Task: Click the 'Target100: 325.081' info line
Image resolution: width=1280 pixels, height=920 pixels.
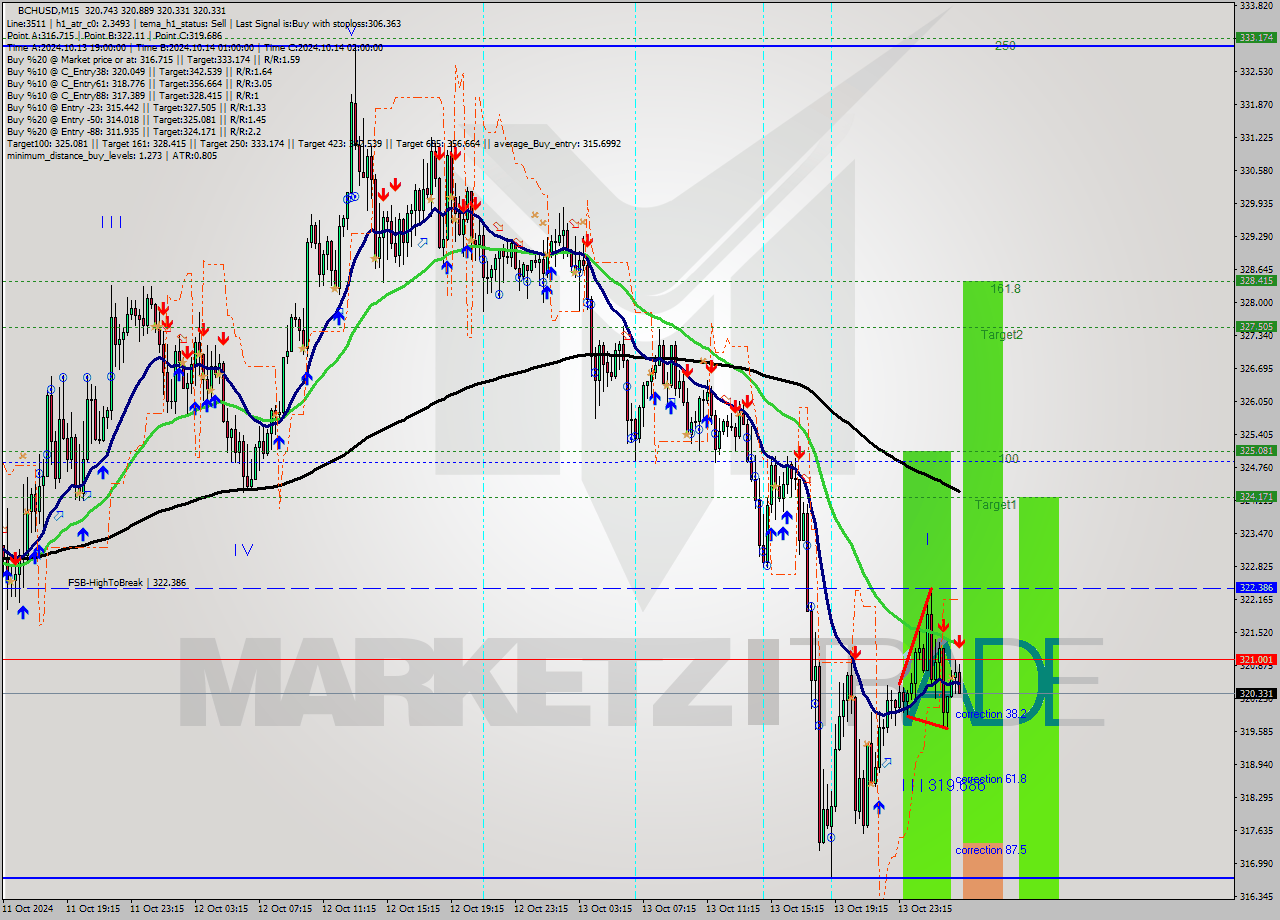Action: pos(313,143)
